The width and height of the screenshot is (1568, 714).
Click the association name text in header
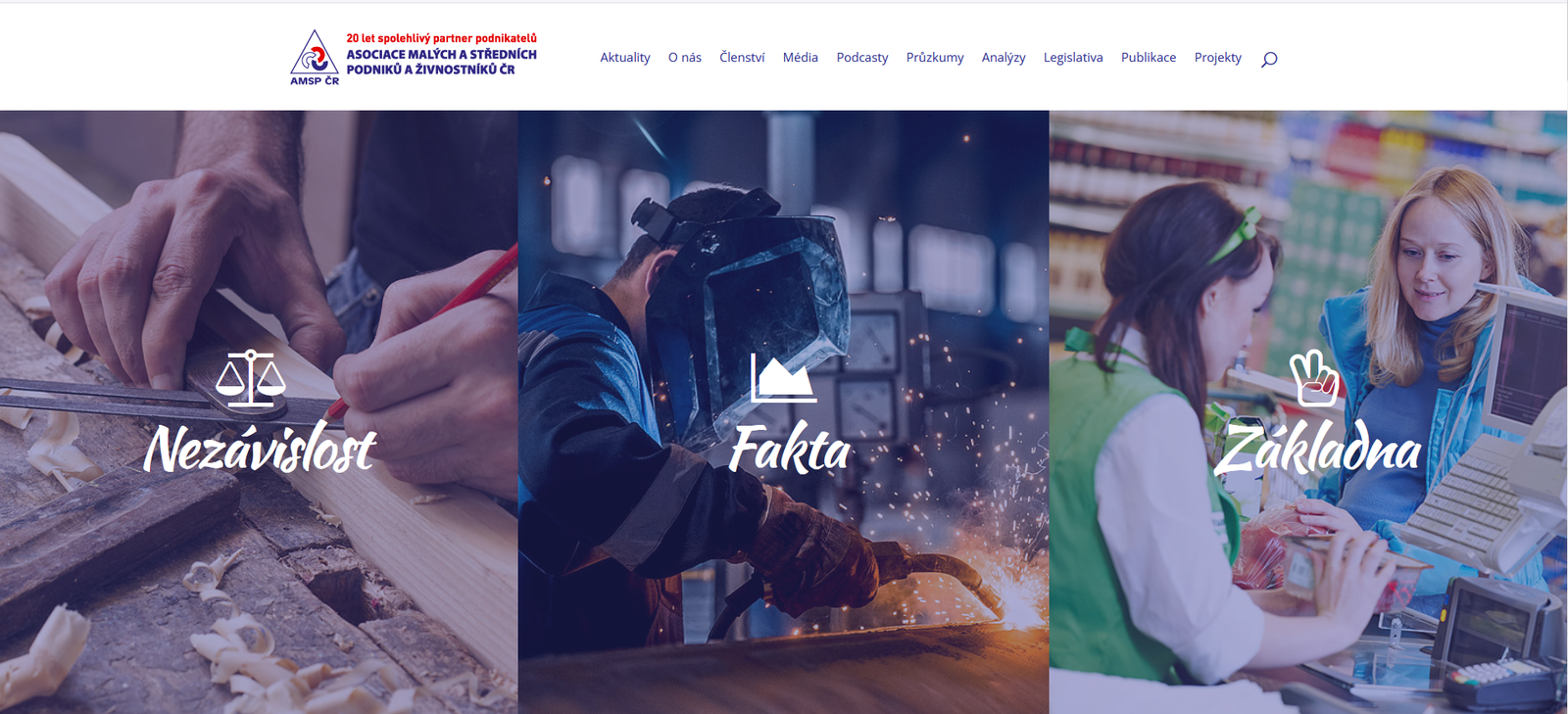point(441,62)
